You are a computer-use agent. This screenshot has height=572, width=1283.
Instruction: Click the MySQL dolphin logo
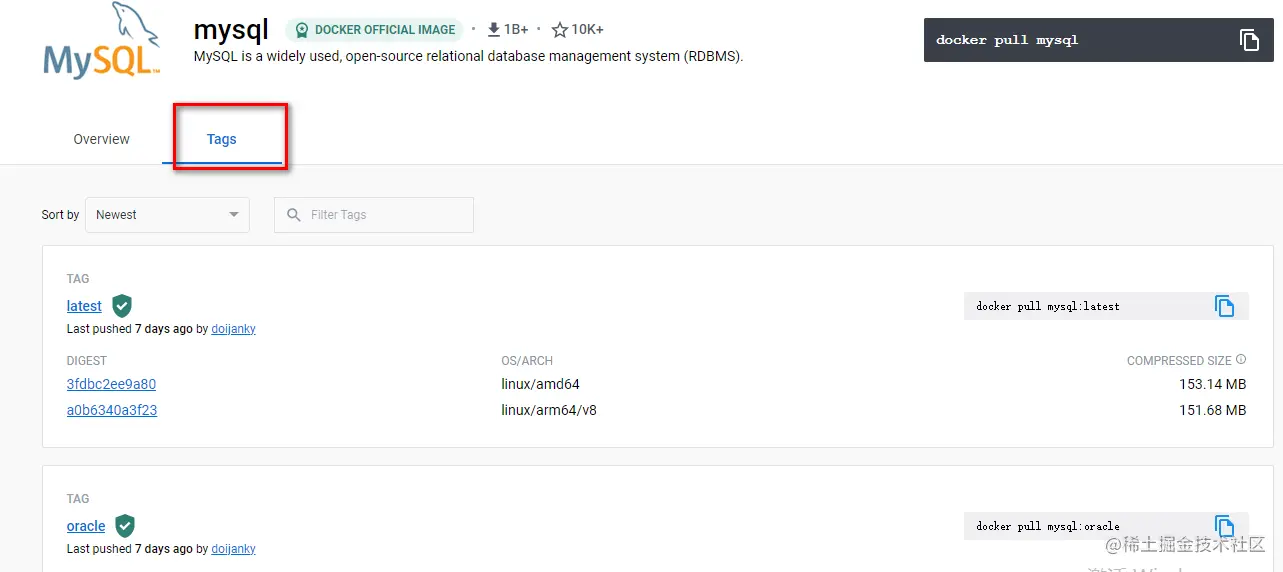tap(101, 42)
